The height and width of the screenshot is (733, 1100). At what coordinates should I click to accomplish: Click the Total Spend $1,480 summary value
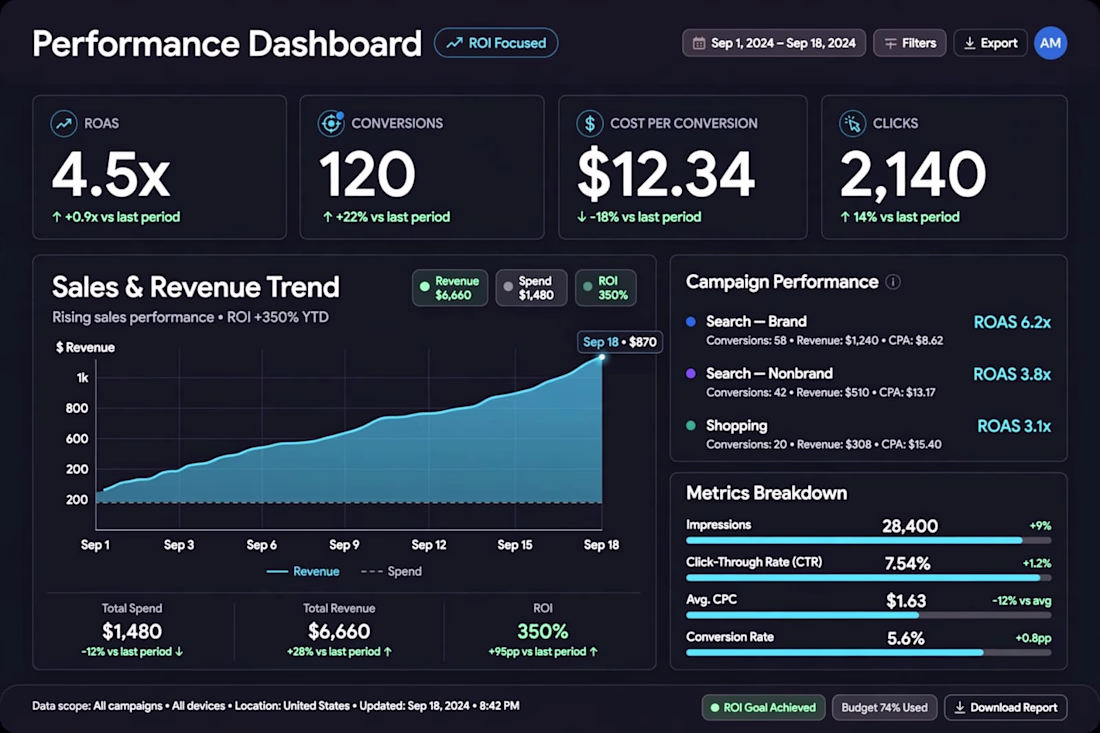point(132,631)
